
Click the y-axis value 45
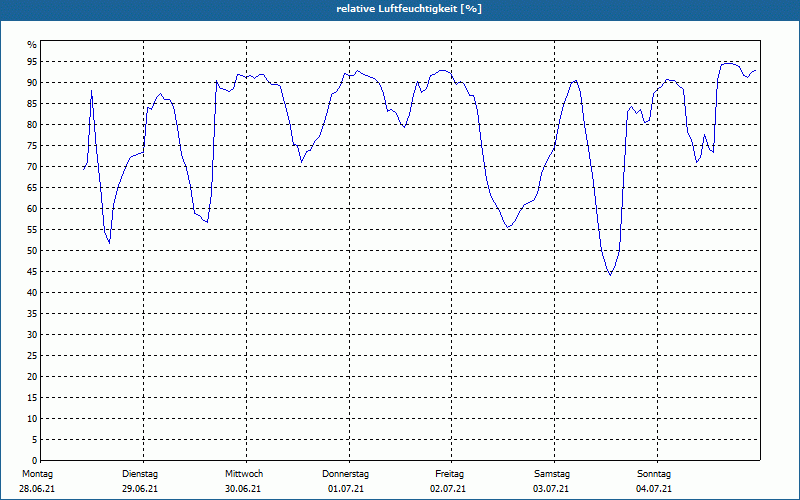(x=32, y=271)
